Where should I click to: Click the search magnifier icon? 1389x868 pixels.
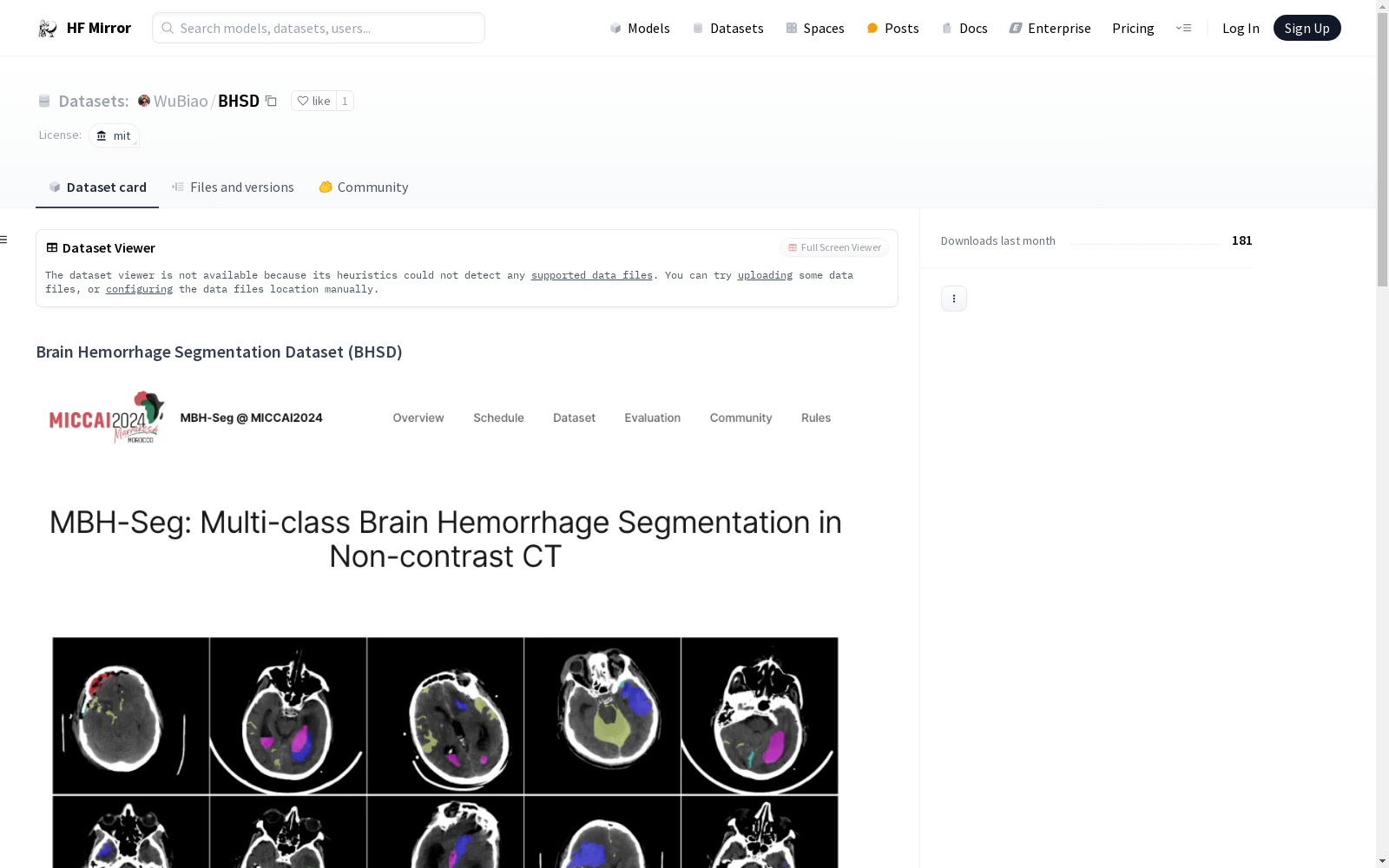[168, 28]
